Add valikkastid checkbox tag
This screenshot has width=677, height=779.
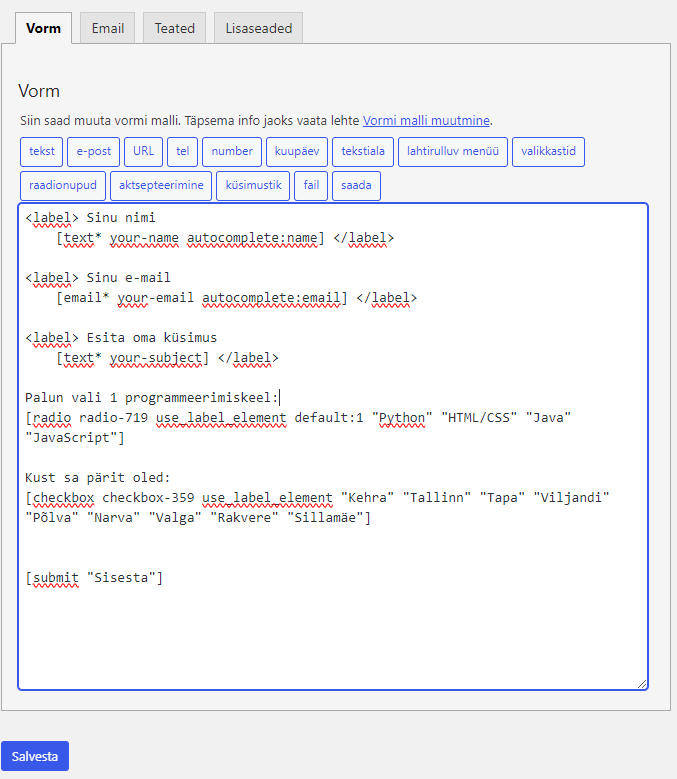pos(548,152)
